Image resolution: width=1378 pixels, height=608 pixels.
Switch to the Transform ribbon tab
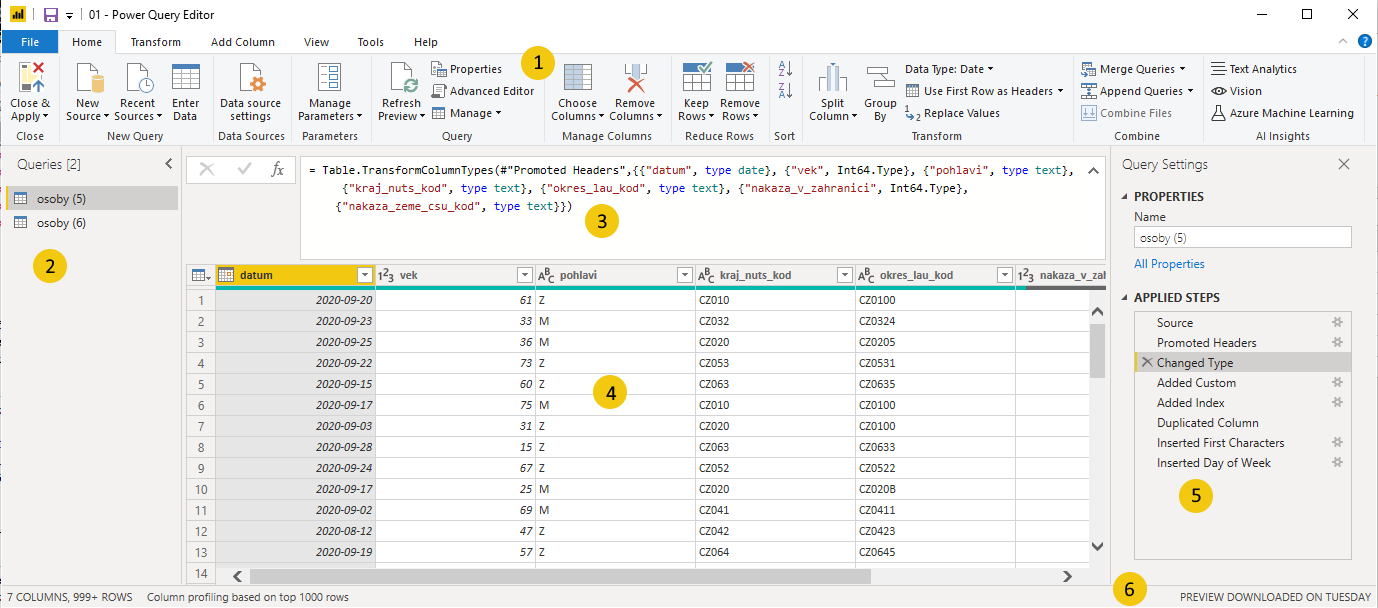(155, 42)
